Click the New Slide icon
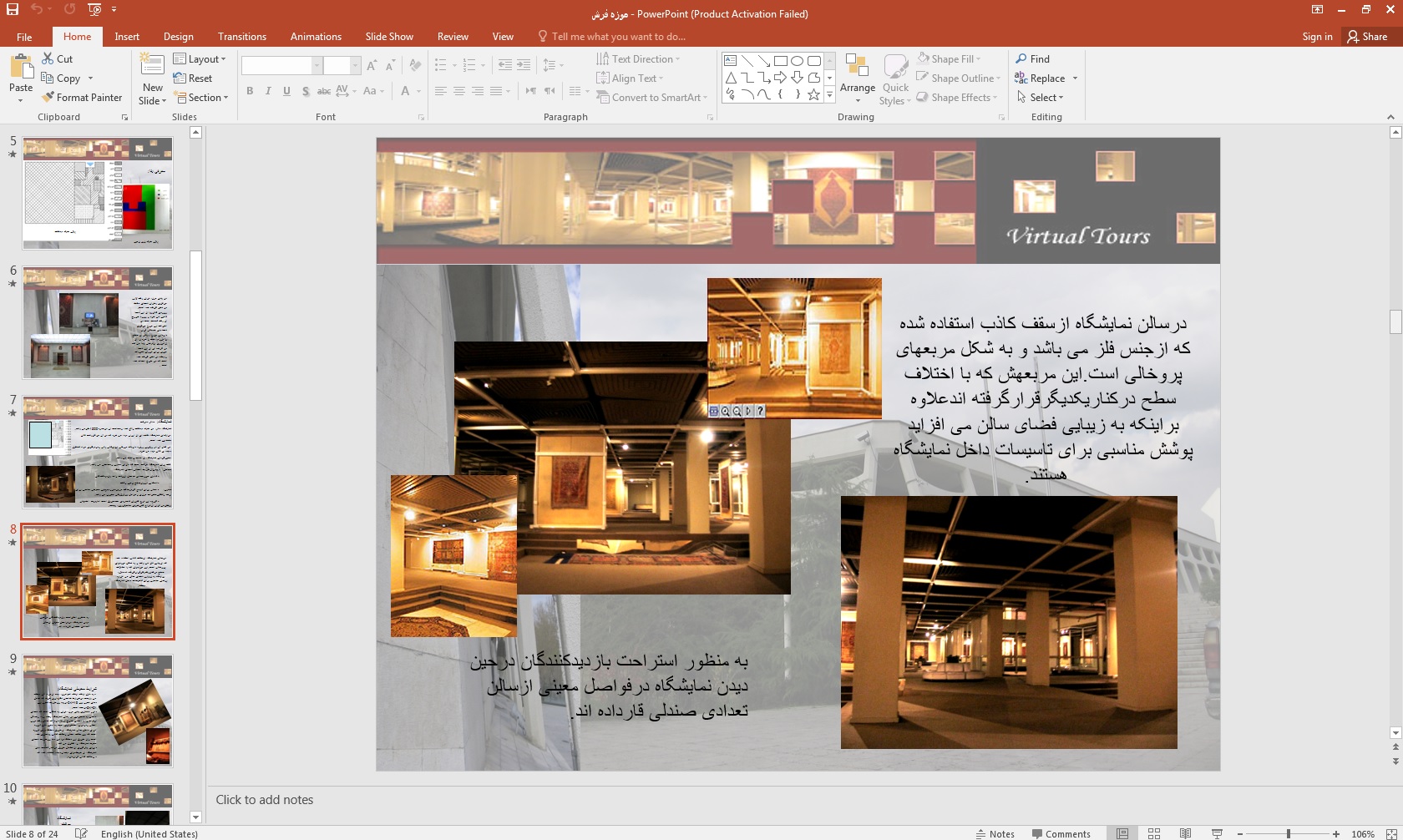 pos(152,66)
